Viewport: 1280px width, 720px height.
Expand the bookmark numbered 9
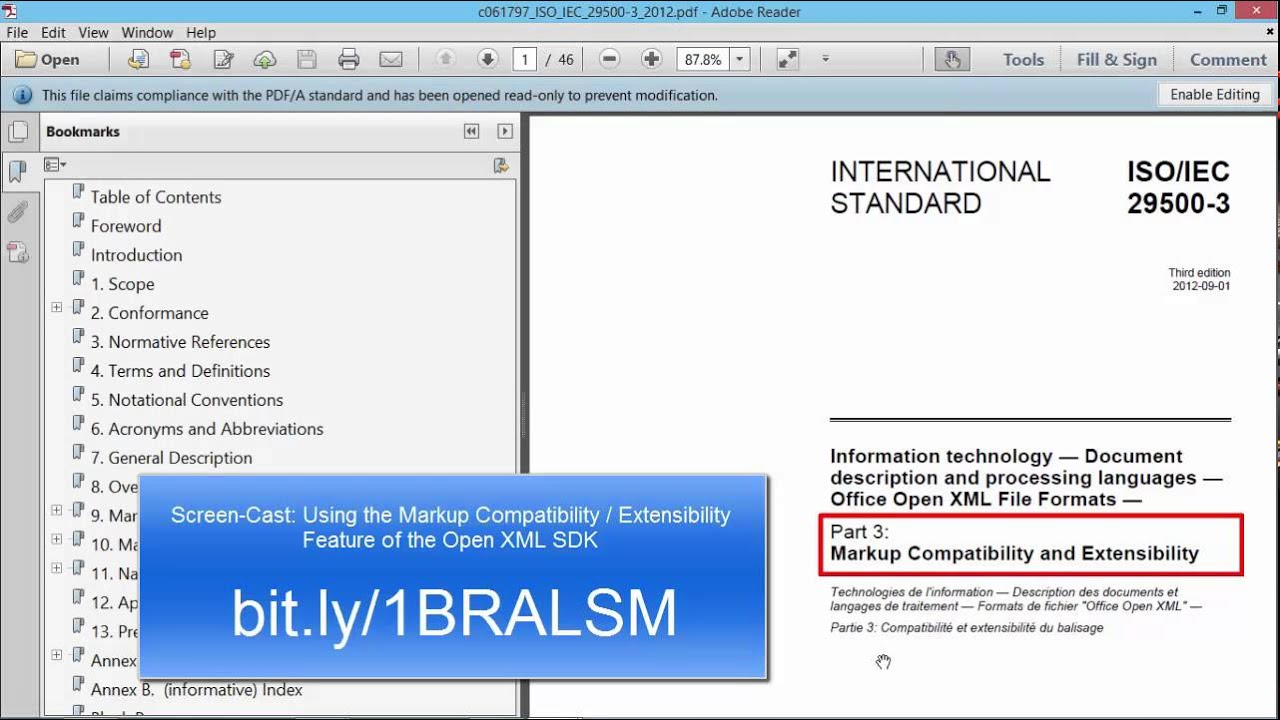[x=57, y=510]
